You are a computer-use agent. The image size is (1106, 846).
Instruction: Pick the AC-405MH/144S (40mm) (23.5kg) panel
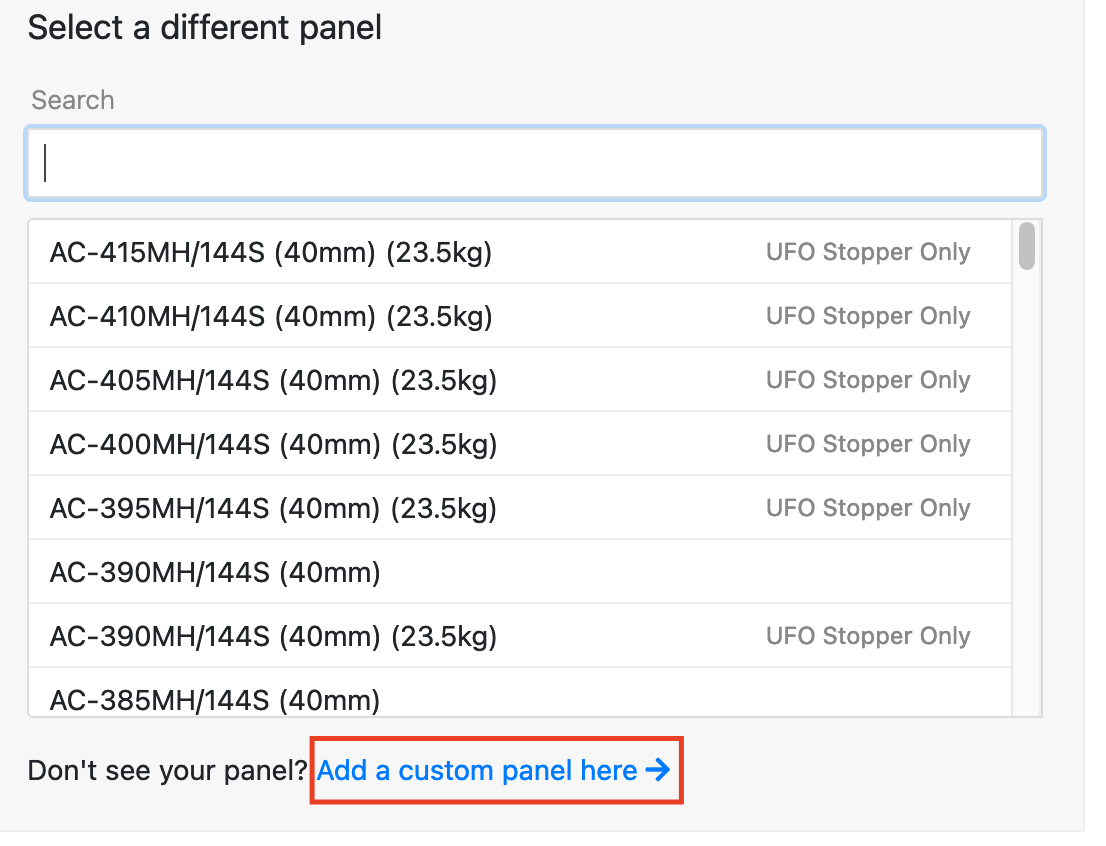[x=520, y=380]
